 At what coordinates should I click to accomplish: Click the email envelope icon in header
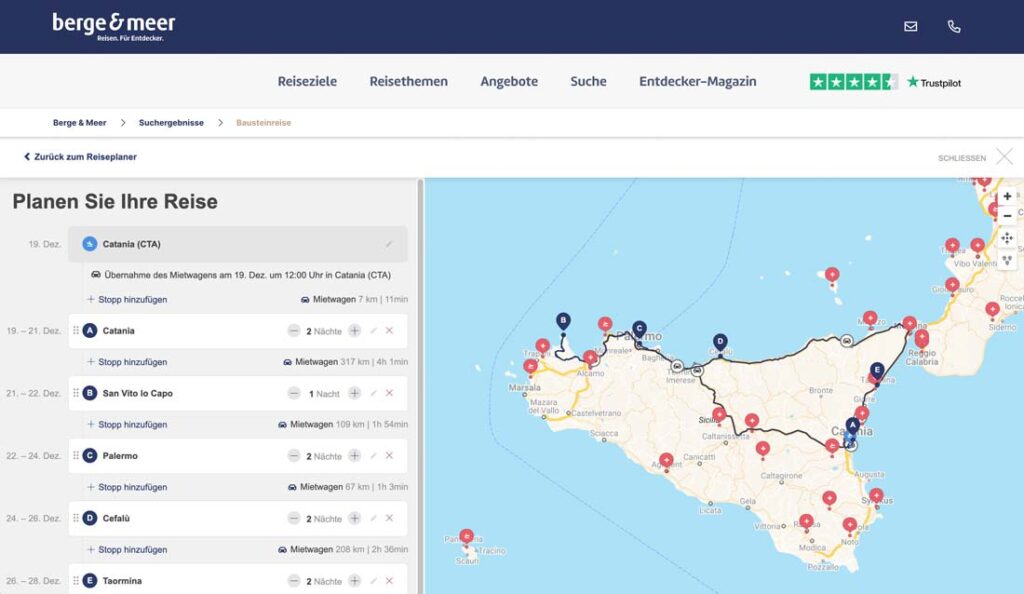click(910, 27)
